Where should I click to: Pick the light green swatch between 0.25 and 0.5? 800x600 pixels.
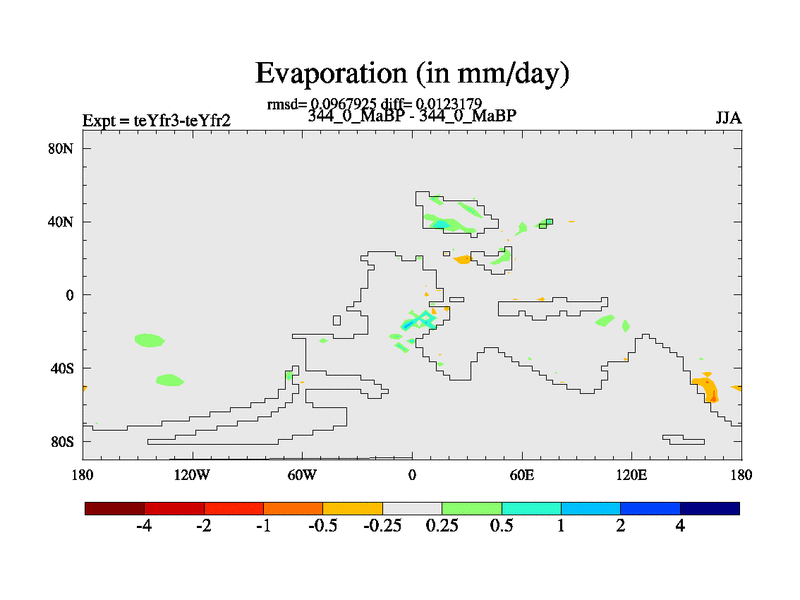tap(472, 508)
